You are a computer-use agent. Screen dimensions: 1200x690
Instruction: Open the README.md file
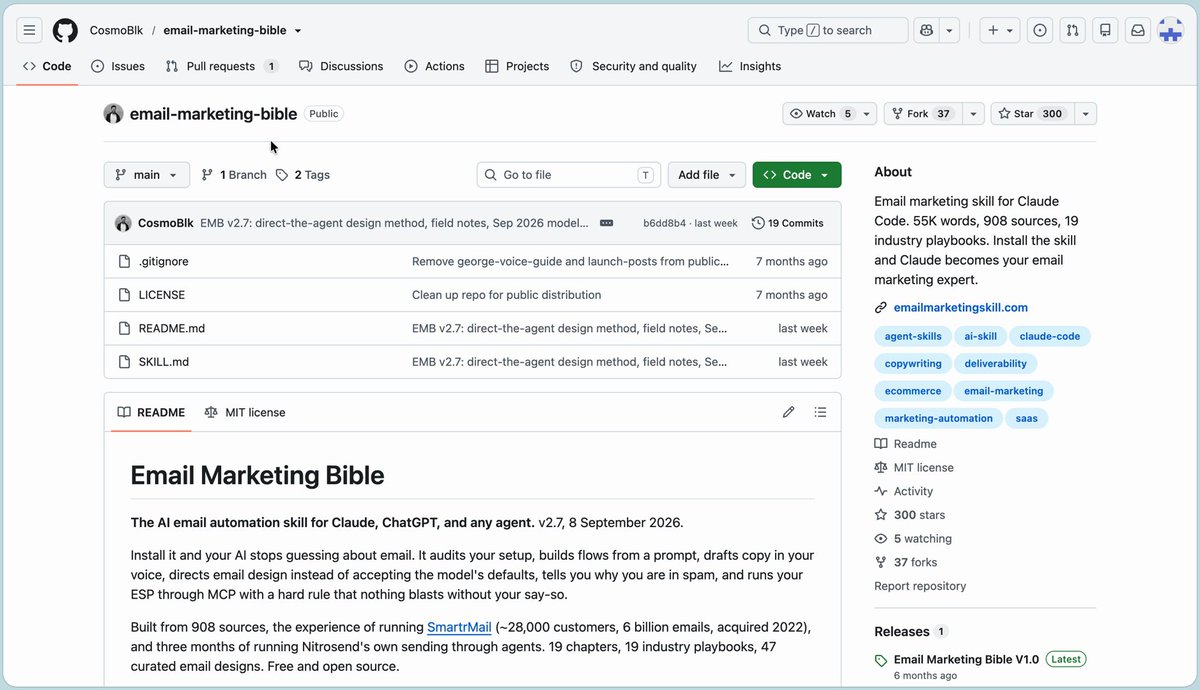coord(172,328)
